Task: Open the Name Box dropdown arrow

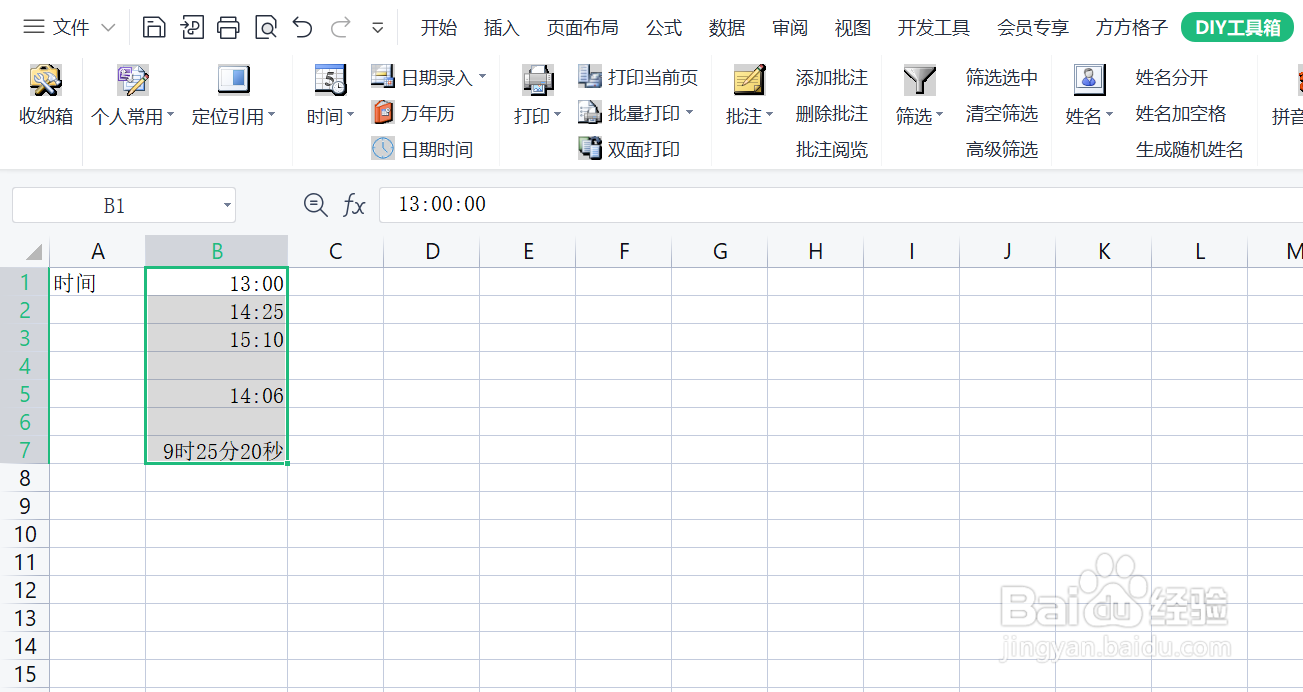Action: tap(227, 206)
